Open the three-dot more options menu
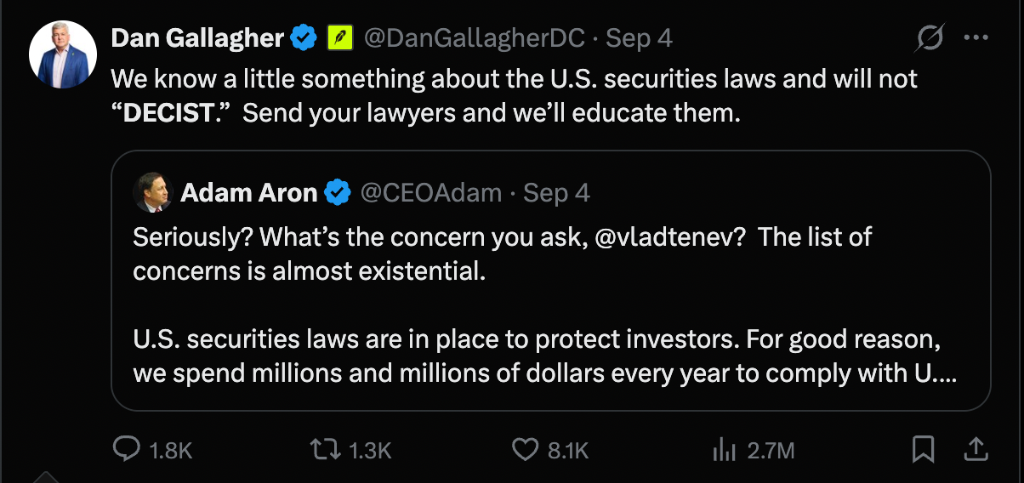1024x483 pixels. [x=976, y=38]
